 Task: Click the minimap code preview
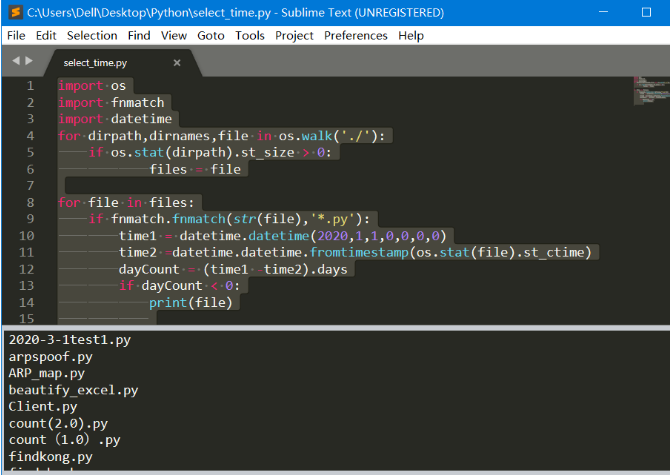point(651,91)
